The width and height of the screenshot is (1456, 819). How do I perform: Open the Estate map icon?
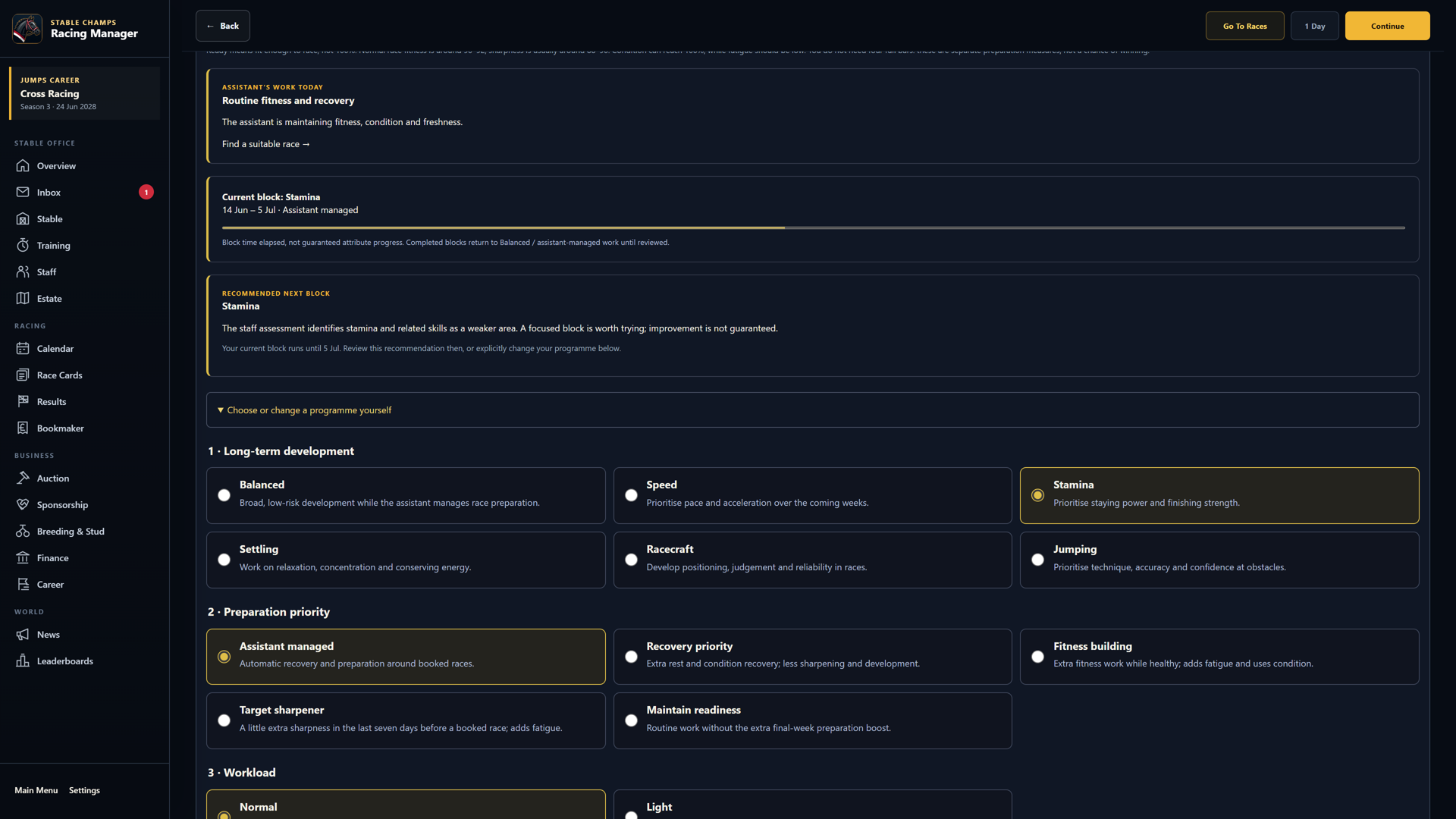(x=23, y=298)
